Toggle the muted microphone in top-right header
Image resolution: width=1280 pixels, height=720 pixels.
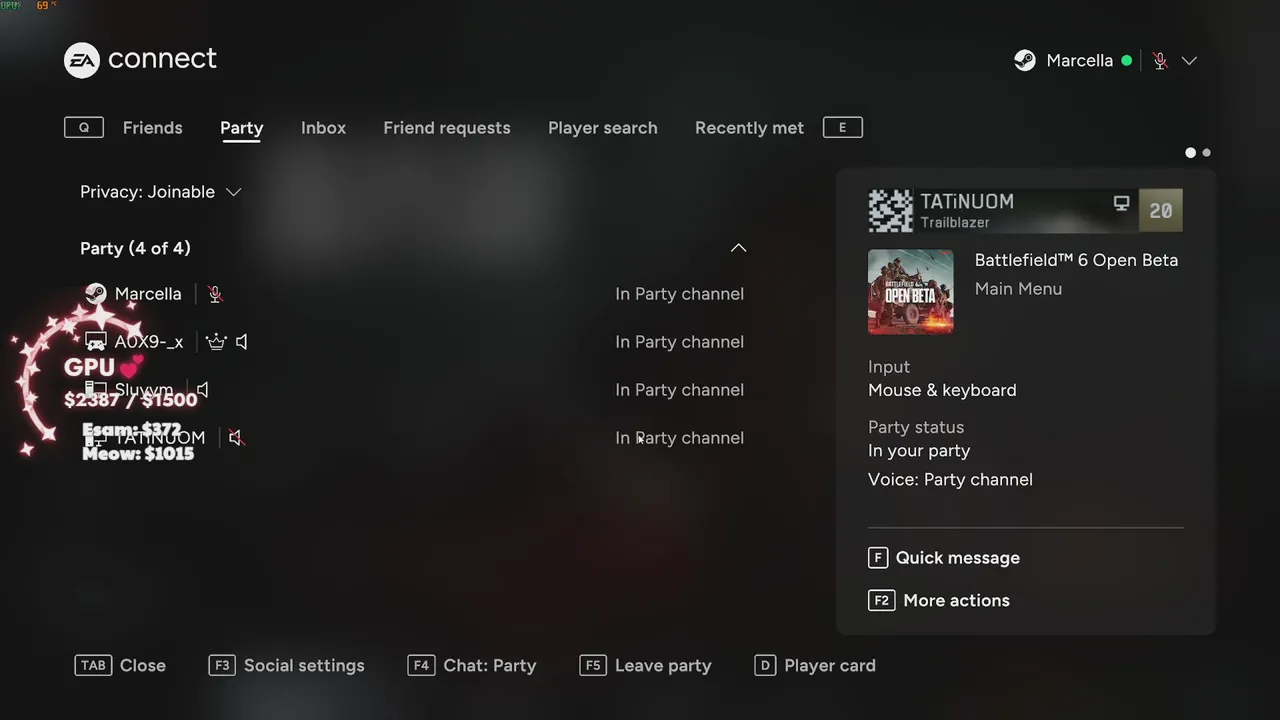point(1160,61)
